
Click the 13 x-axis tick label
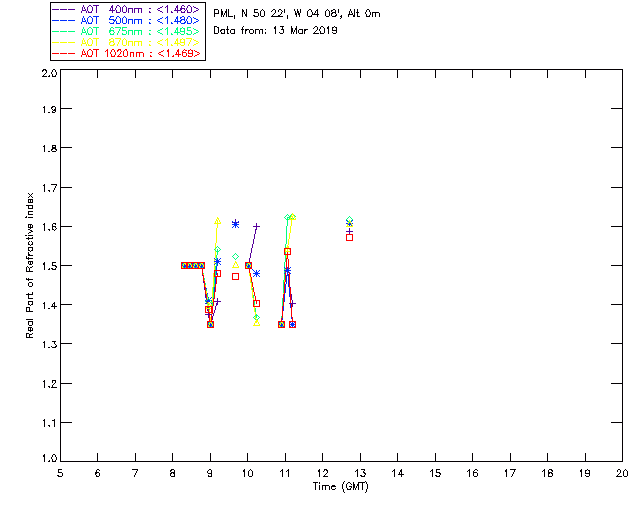click(360, 473)
